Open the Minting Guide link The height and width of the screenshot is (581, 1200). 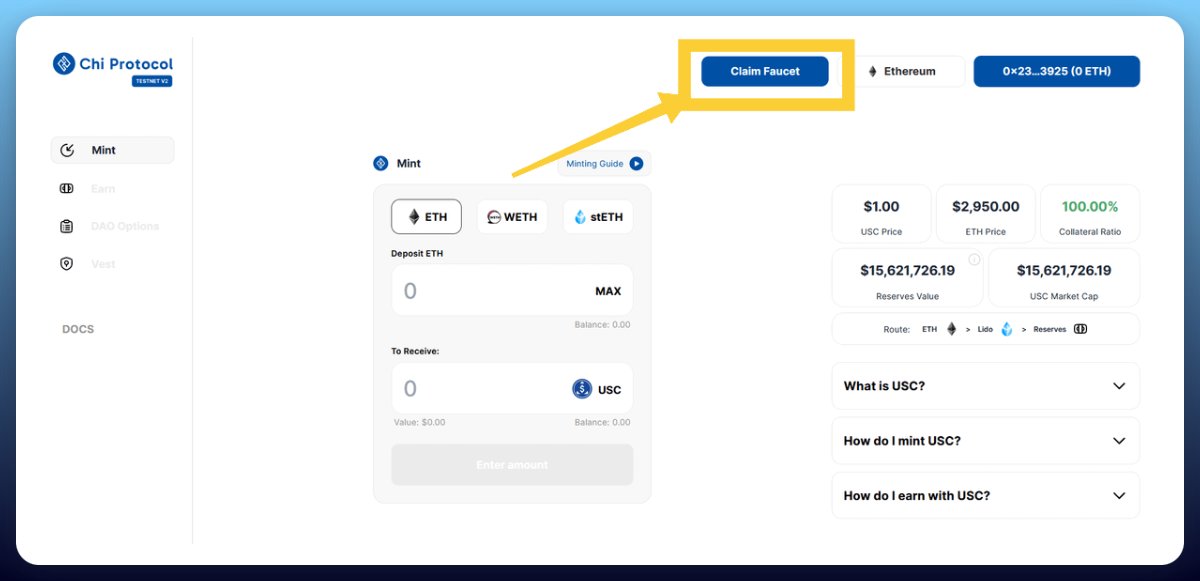pos(604,163)
